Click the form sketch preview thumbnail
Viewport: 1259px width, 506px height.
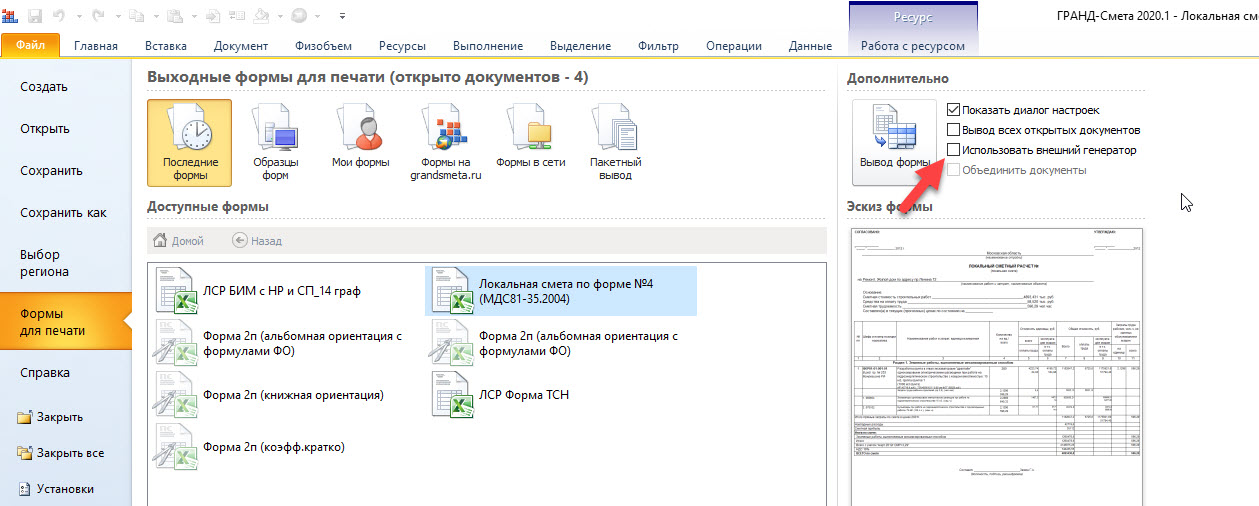pyautogui.click(x=996, y=365)
